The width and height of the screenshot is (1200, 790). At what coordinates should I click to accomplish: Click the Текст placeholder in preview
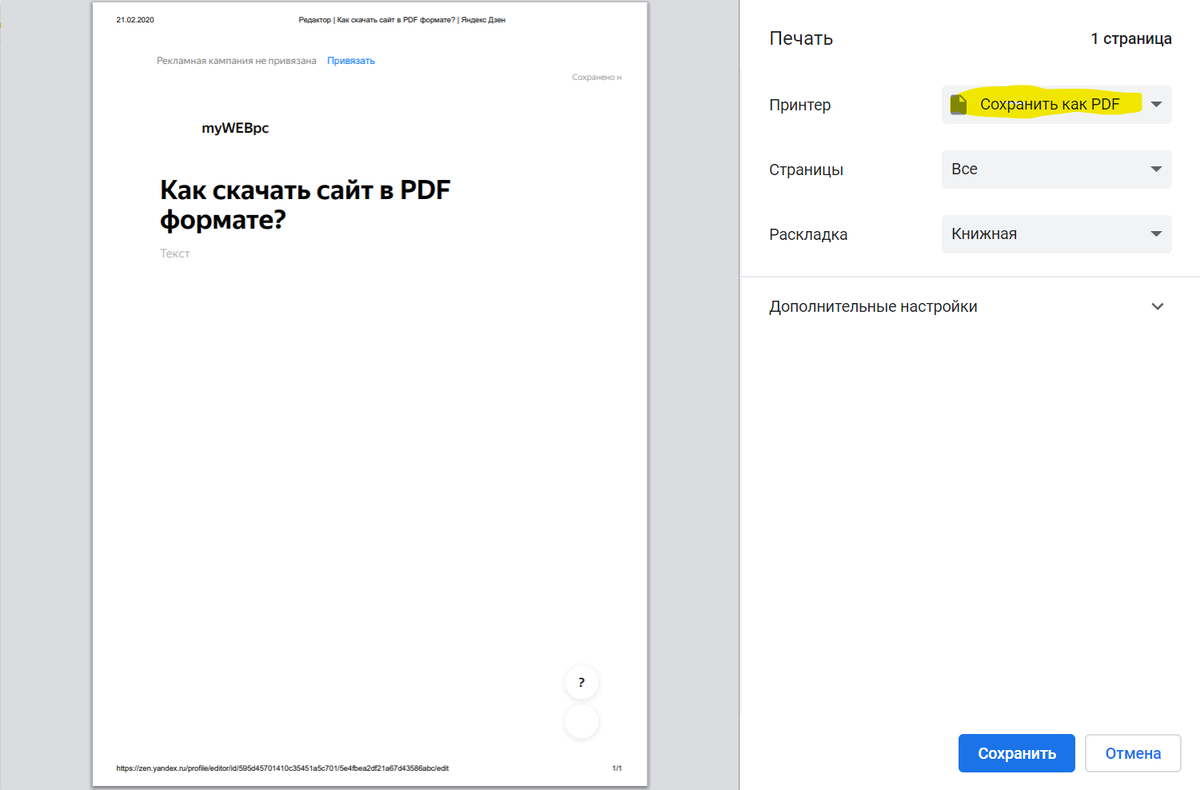pos(175,253)
